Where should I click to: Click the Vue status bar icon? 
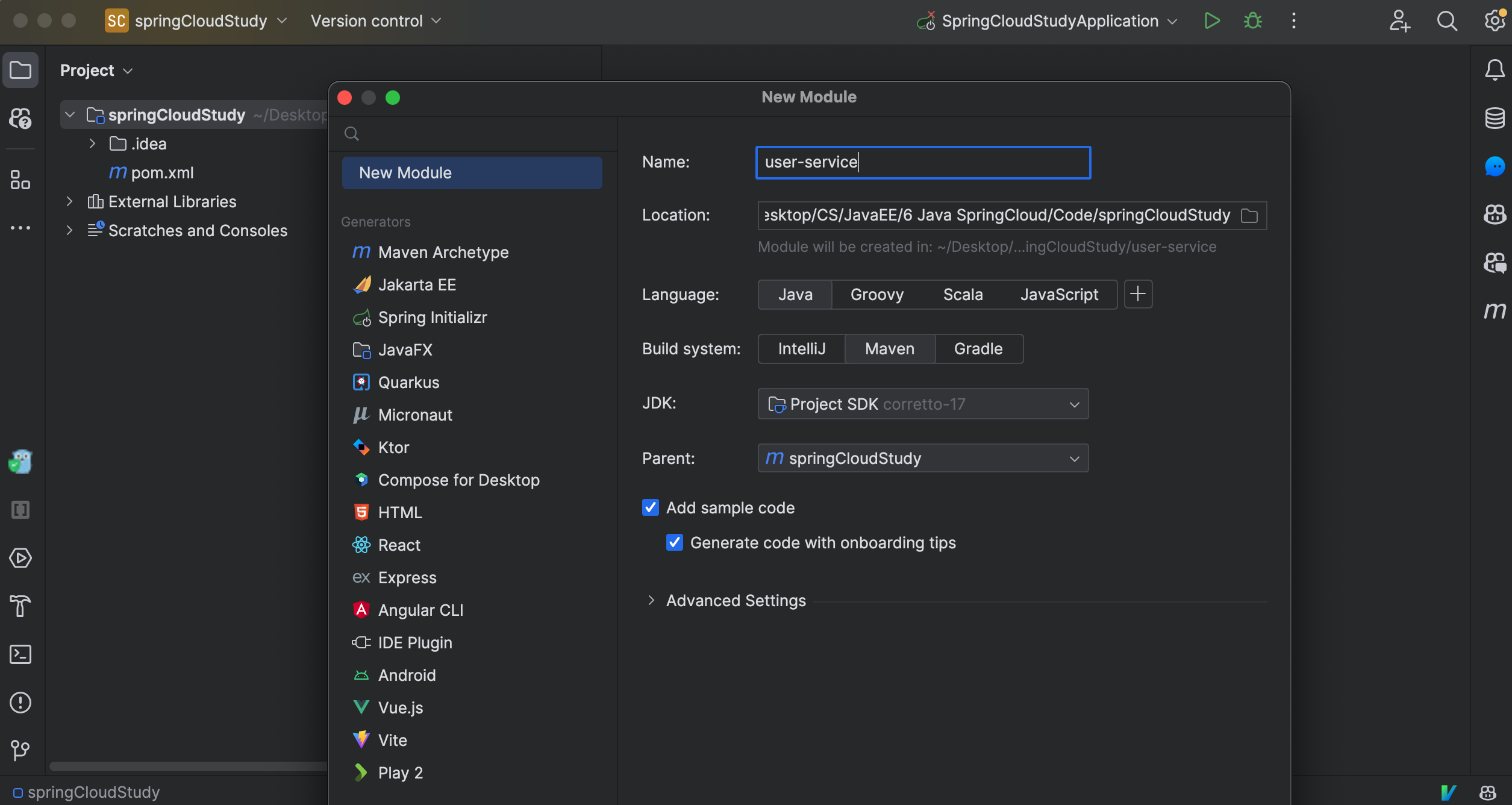1448,792
